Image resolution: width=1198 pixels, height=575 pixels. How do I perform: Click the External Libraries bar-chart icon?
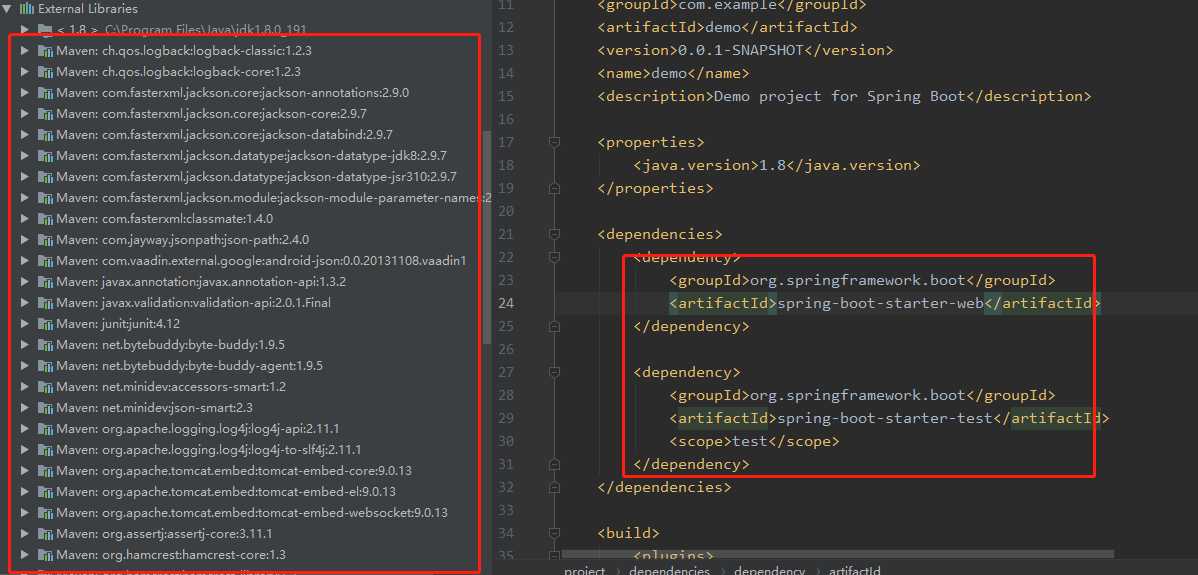tap(28, 9)
